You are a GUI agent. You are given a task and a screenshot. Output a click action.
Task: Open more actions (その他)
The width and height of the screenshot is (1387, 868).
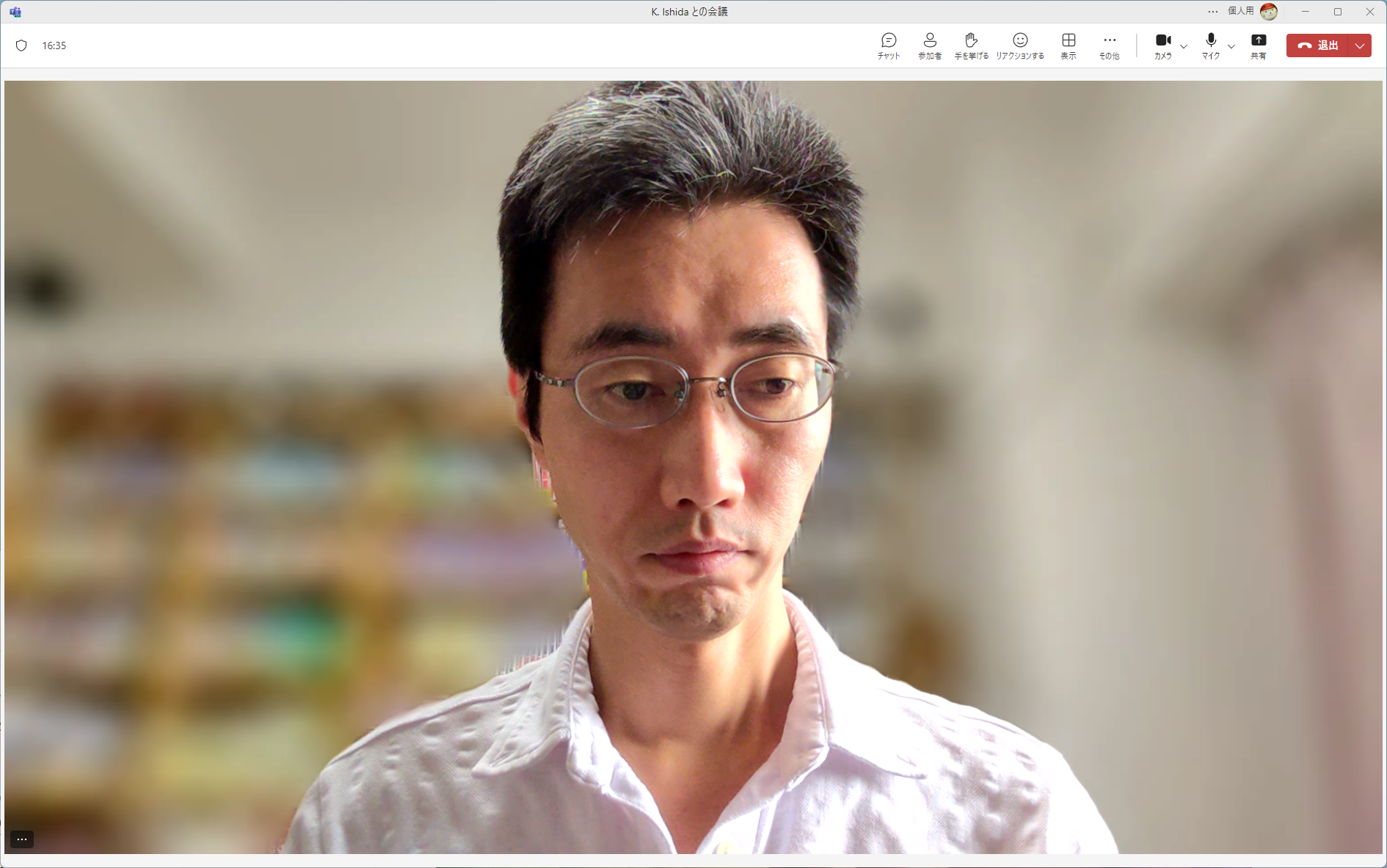(x=1110, y=45)
